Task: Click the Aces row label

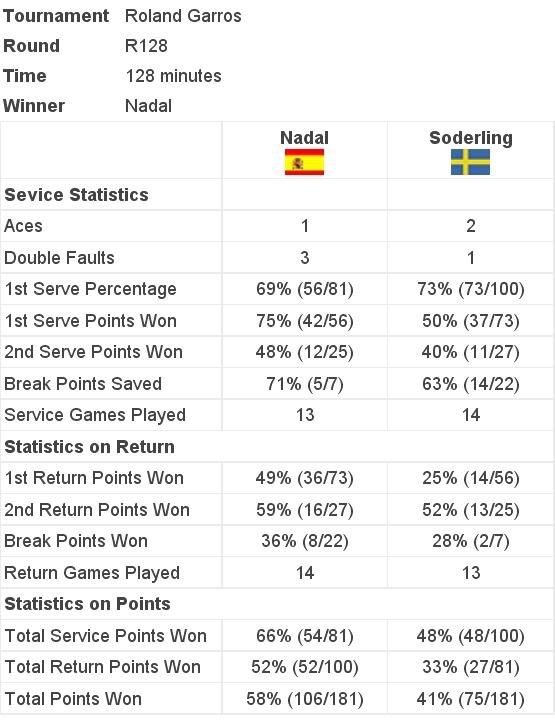Action: (23, 226)
